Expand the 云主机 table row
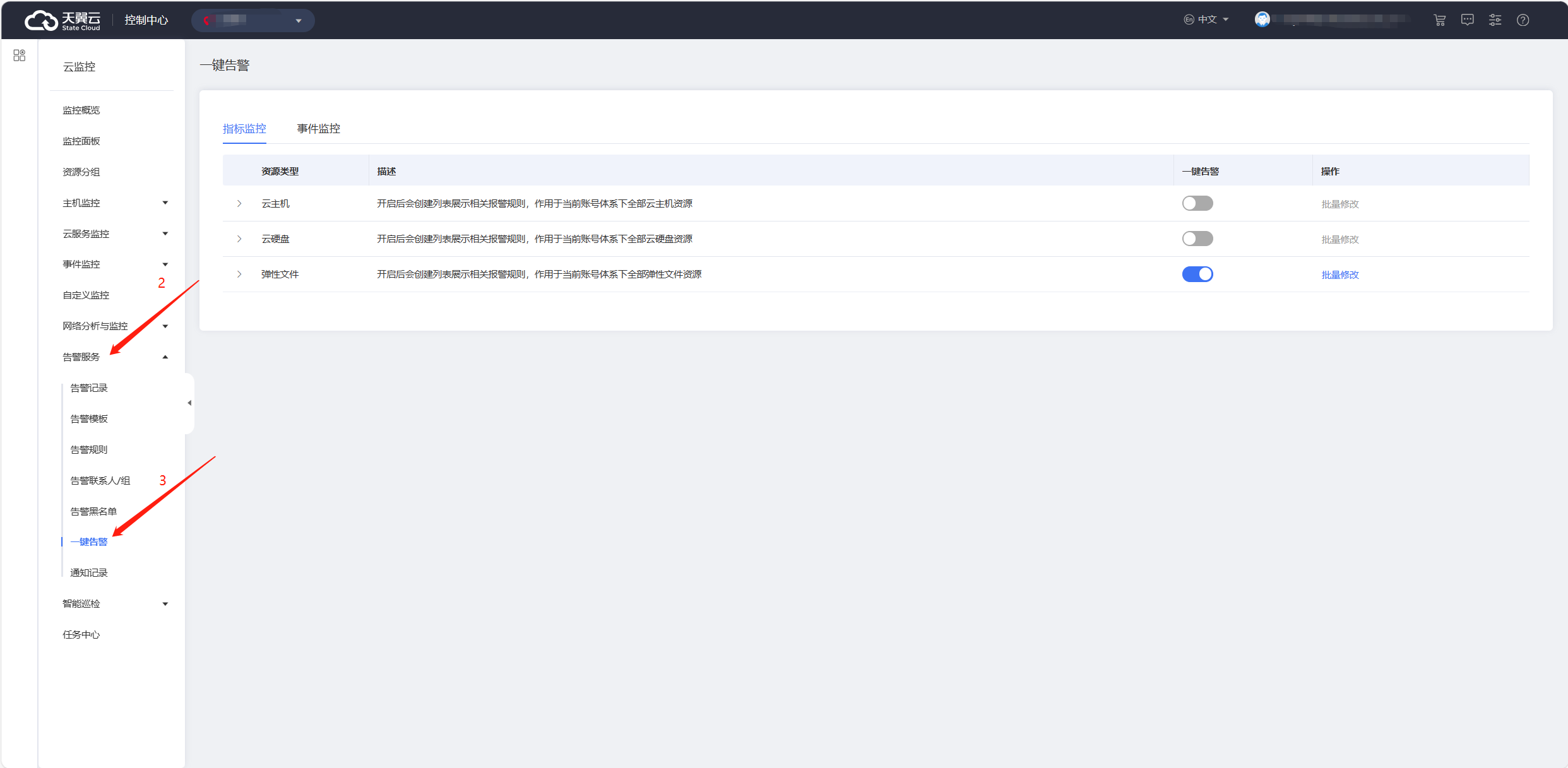1568x768 pixels. (x=239, y=203)
